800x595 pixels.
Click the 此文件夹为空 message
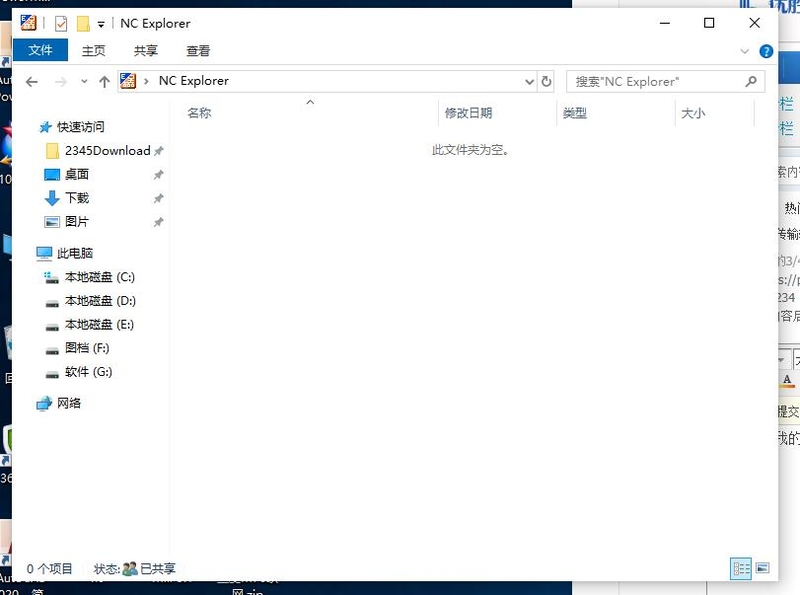tap(470, 150)
